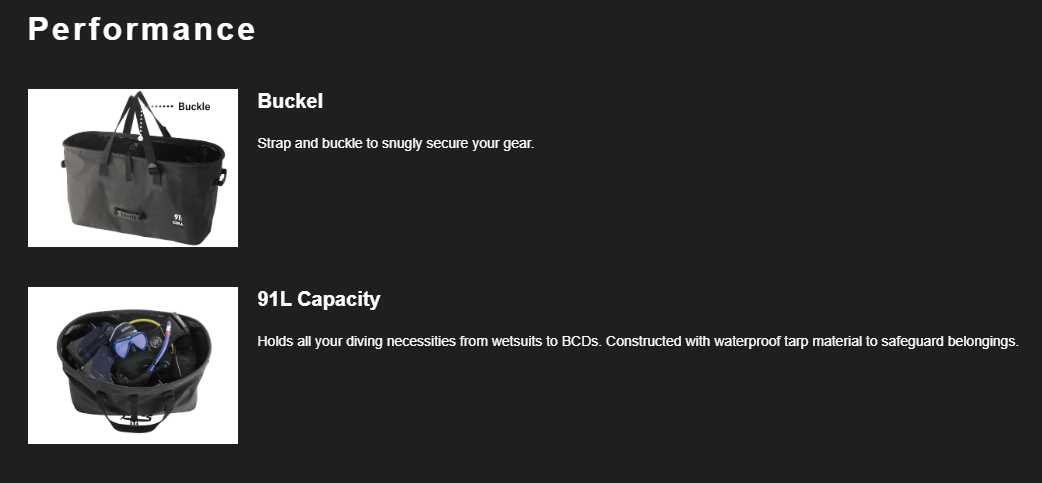Click the Buckle callout label in the image
The image size is (1042, 483).
pos(194,106)
